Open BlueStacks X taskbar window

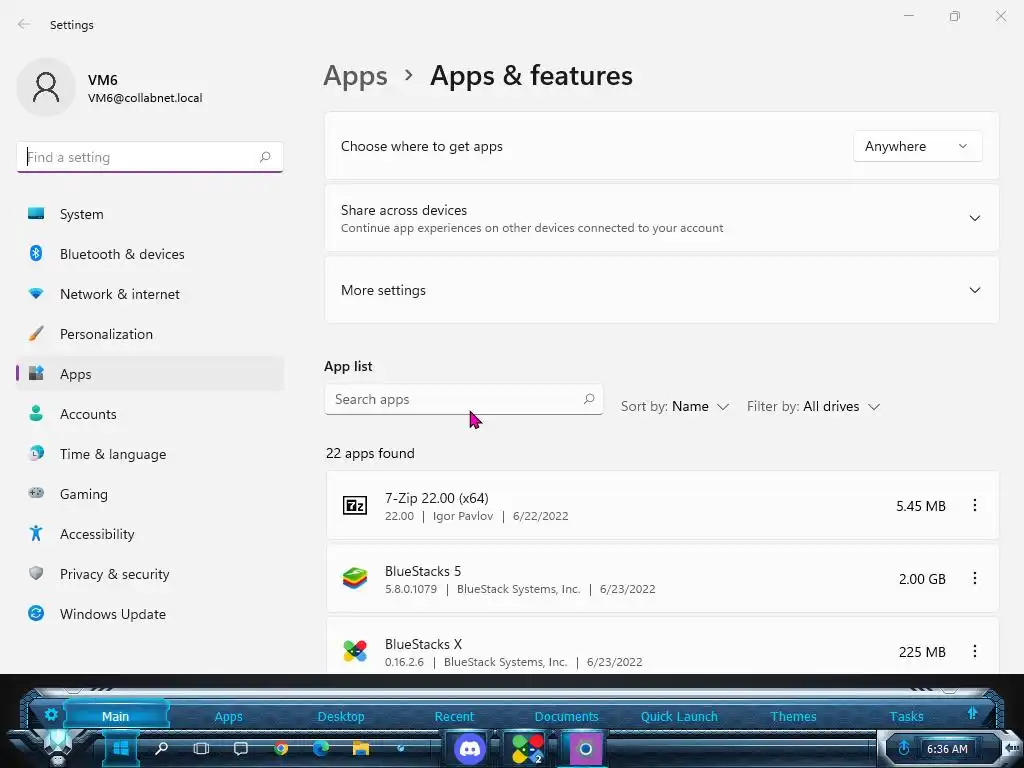pos(527,748)
